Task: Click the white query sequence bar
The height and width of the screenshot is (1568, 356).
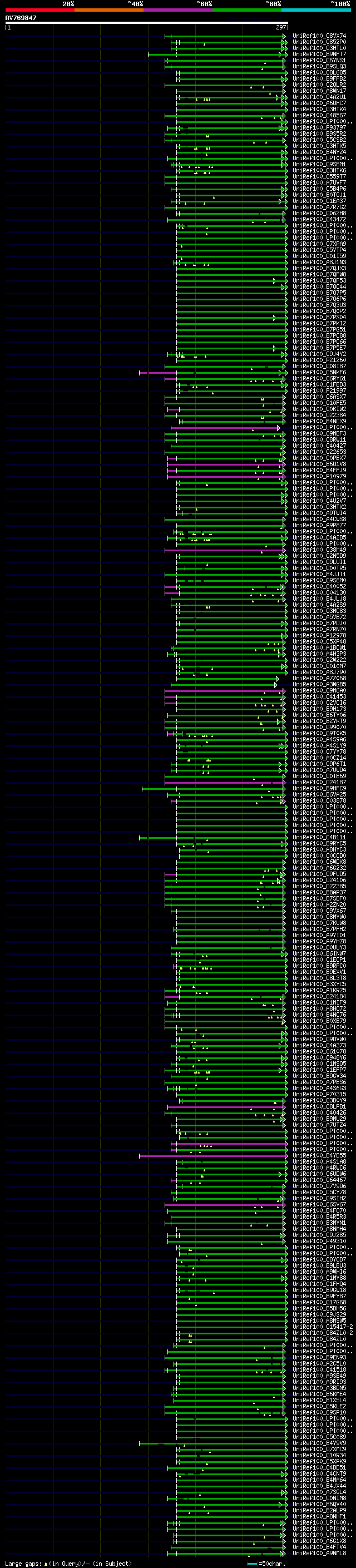Action: [147, 23]
